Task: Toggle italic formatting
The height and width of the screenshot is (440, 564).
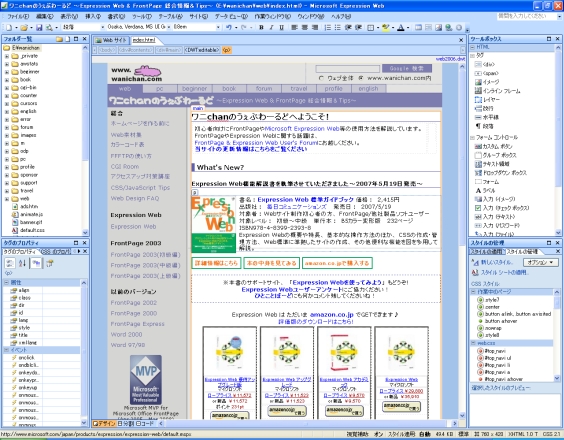Action: click(272, 27)
